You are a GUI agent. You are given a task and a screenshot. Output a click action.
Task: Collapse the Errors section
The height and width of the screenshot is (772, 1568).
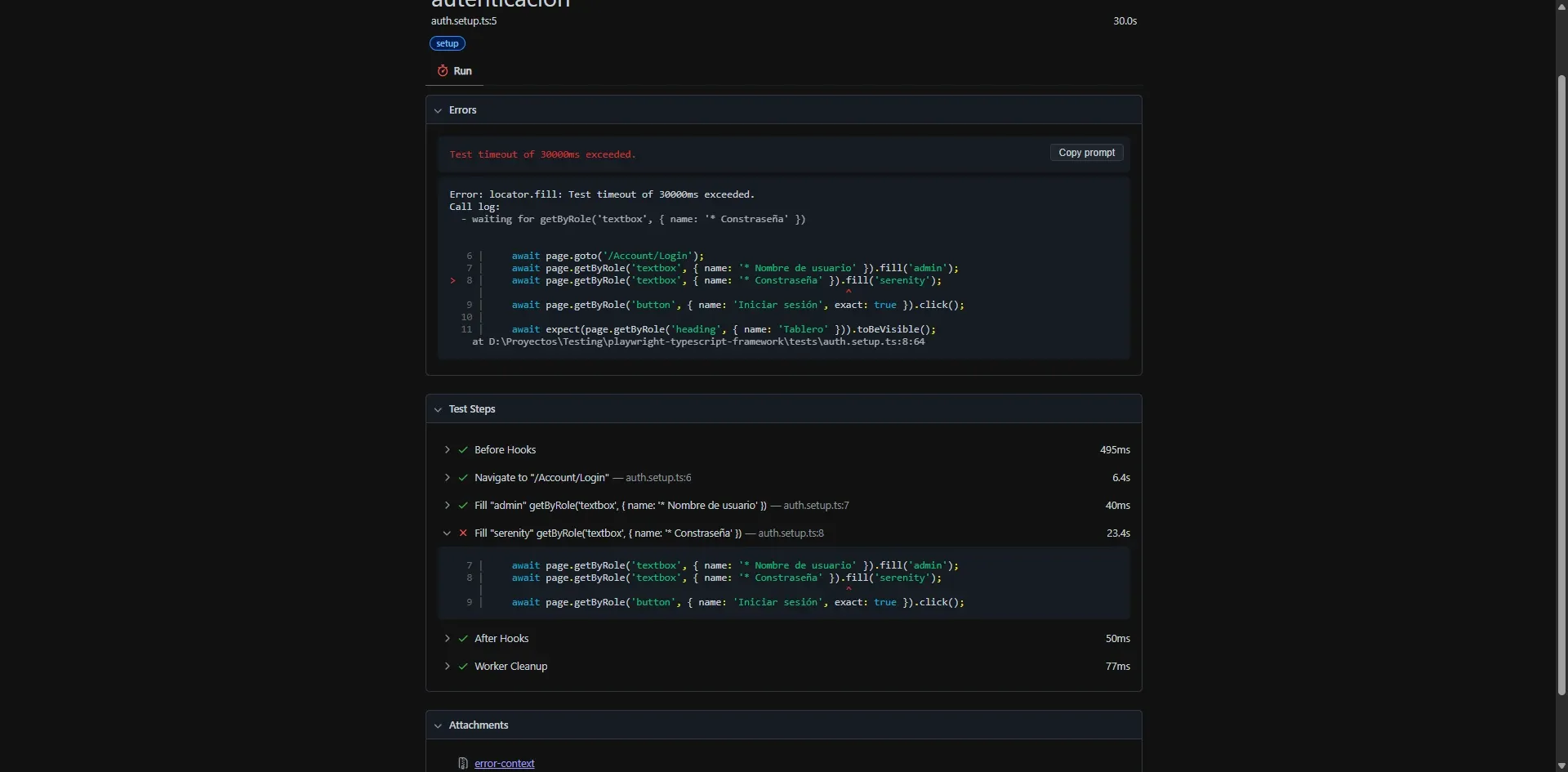pyautogui.click(x=439, y=110)
